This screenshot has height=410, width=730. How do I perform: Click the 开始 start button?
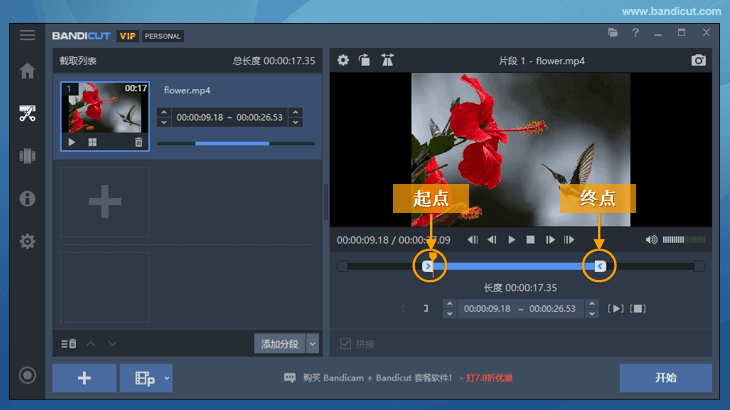coord(666,378)
